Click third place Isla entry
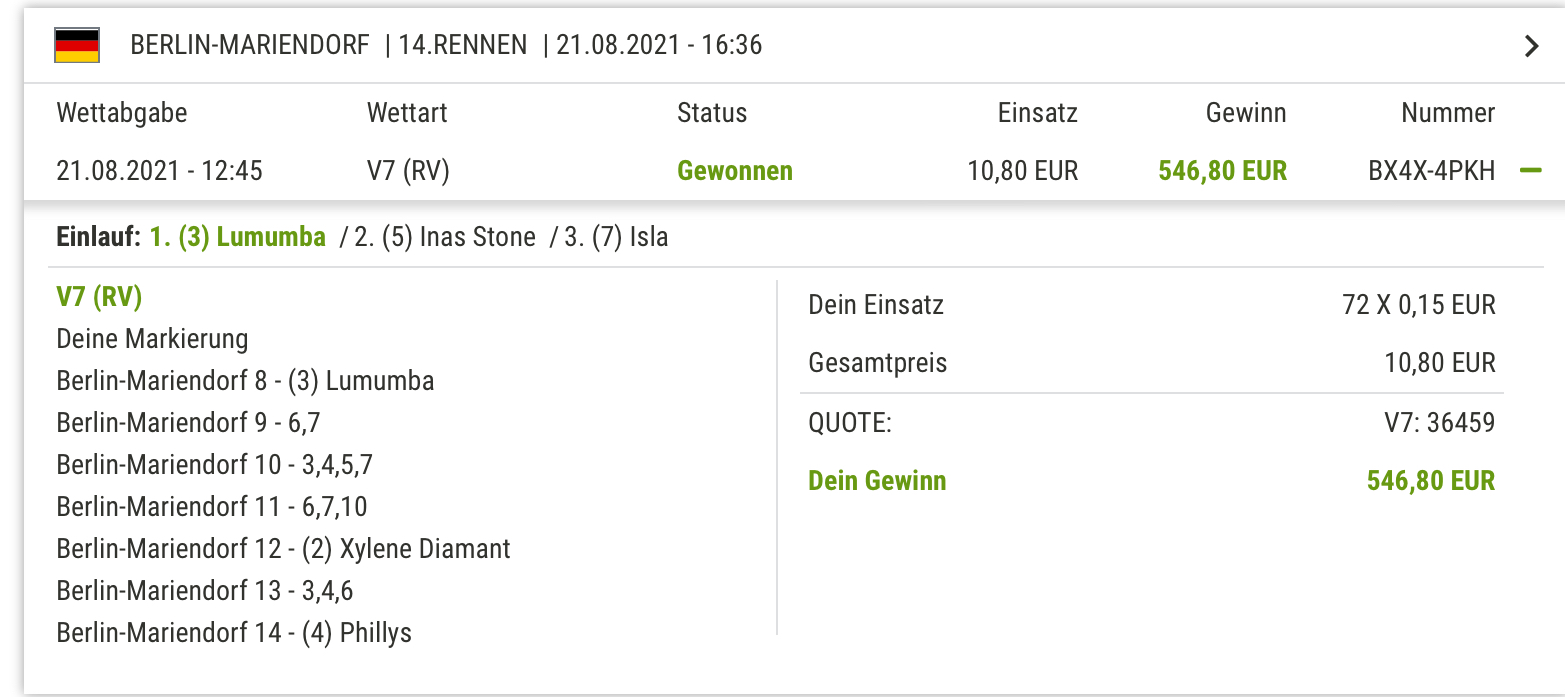Viewport: 1565px width, 697px height. 617,238
